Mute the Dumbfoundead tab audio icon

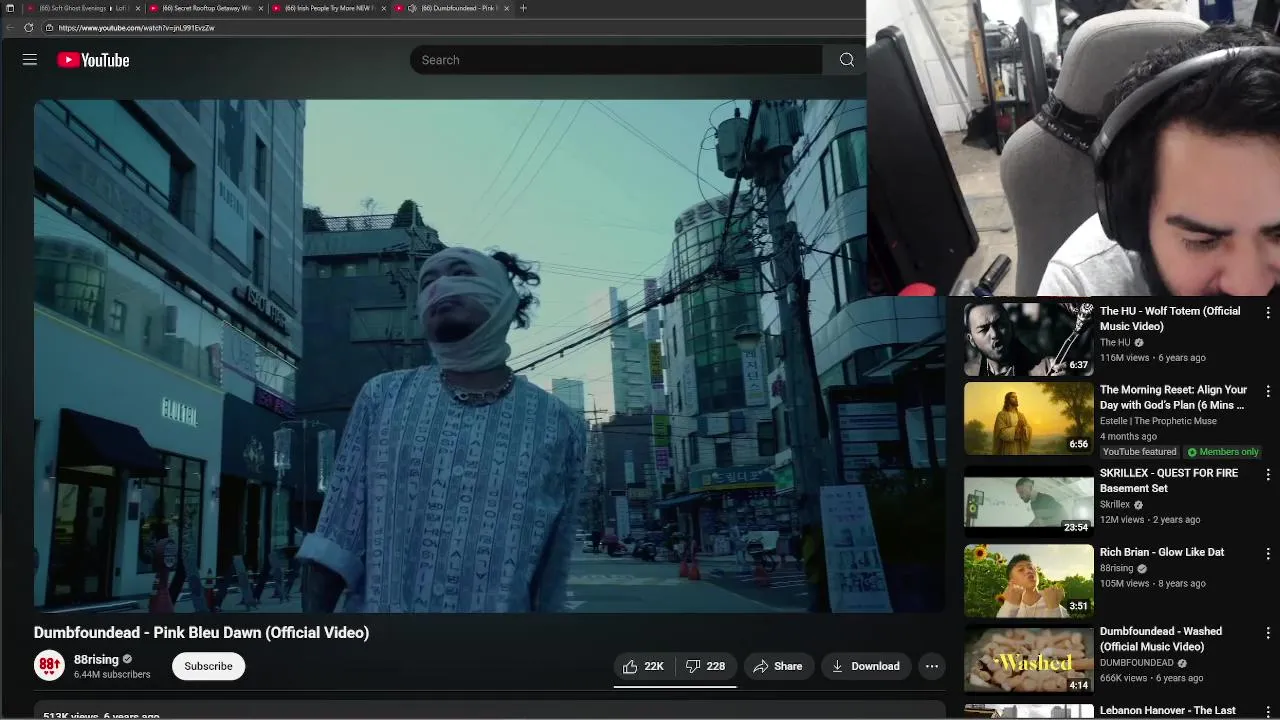[412, 8]
